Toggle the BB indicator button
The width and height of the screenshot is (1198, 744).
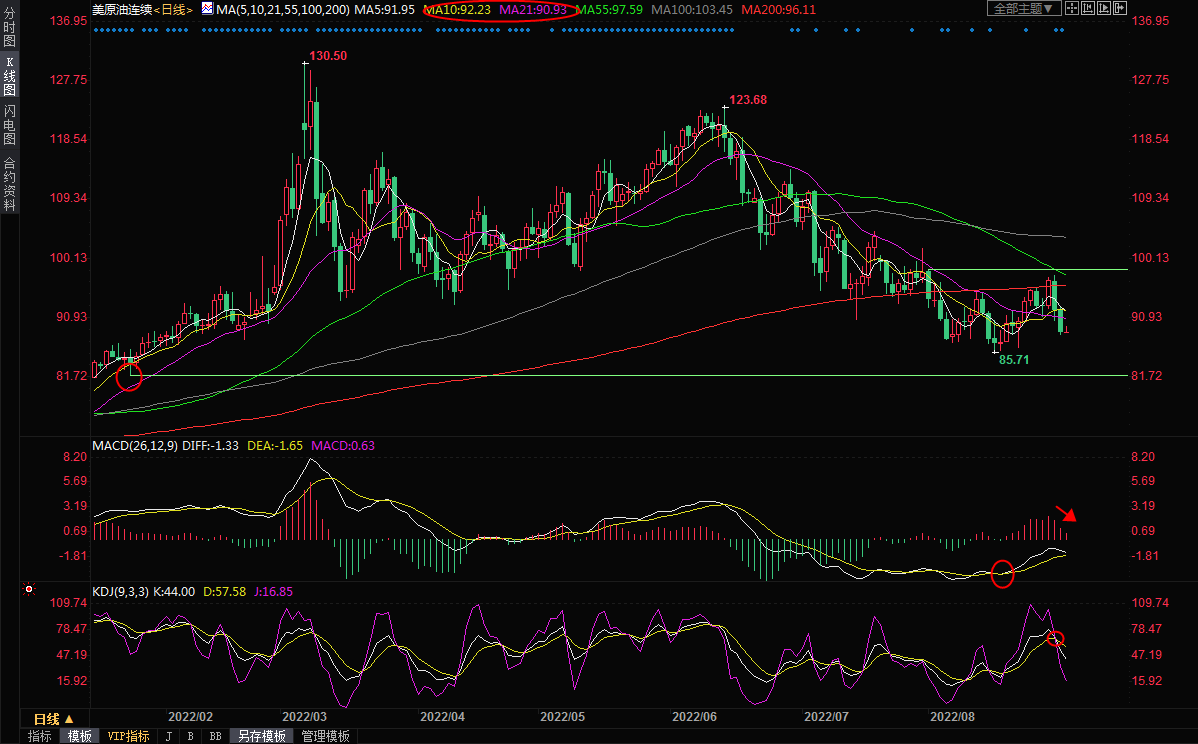point(214,736)
